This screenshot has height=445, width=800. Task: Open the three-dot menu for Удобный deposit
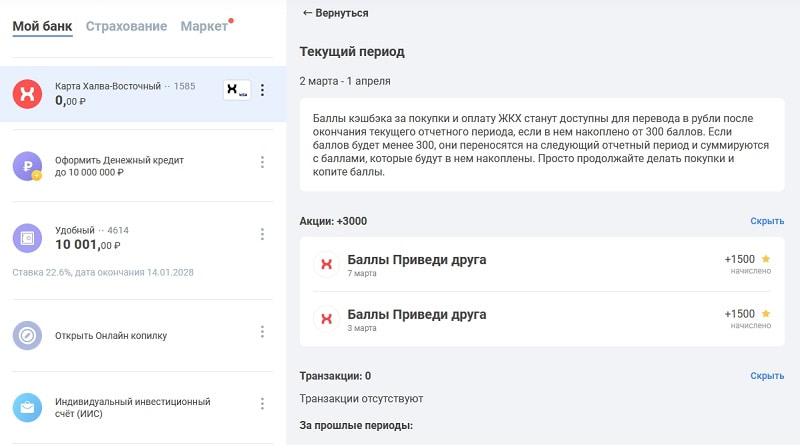262,234
